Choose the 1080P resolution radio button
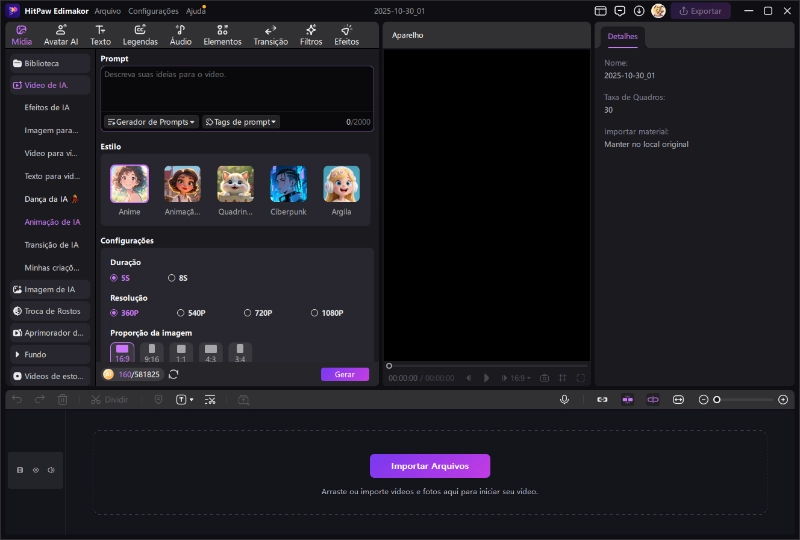 click(315, 313)
